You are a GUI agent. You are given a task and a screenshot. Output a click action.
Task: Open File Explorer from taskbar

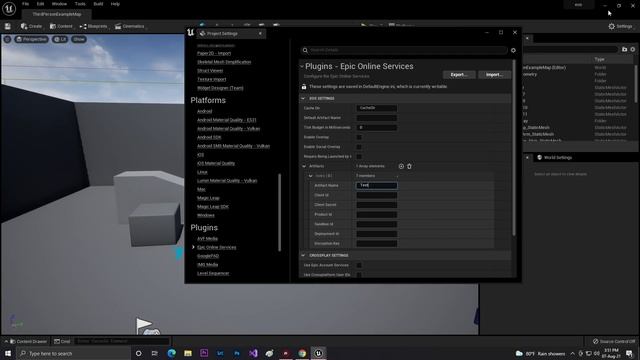(188, 353)
